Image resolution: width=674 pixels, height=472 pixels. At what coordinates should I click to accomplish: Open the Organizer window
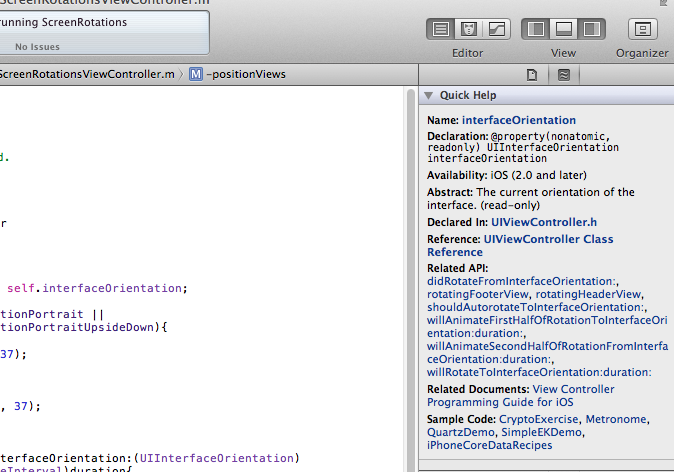point(643,29)
